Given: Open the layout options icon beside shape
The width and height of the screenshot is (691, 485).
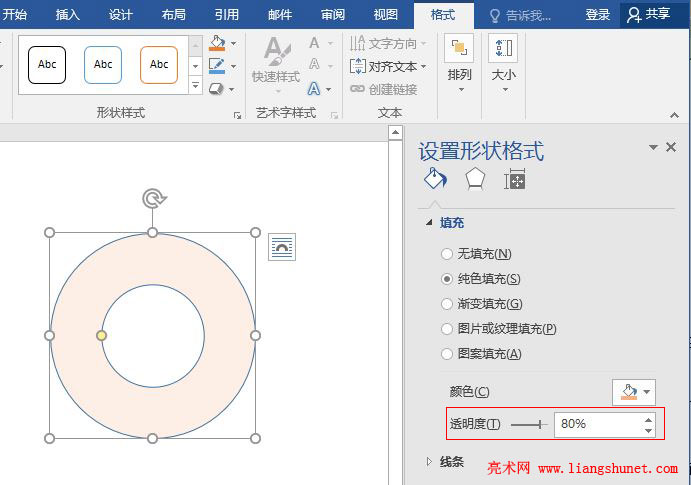Looking at the screenshot, I should [282, 247].
